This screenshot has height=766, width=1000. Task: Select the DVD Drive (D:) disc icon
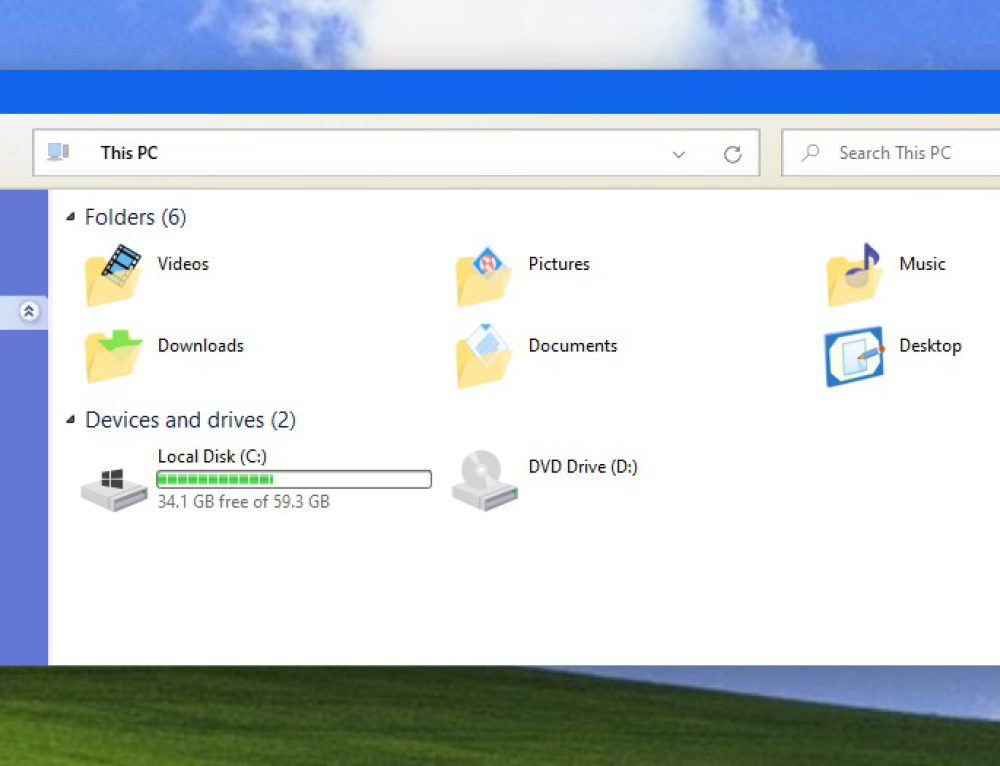coord(484,481)
